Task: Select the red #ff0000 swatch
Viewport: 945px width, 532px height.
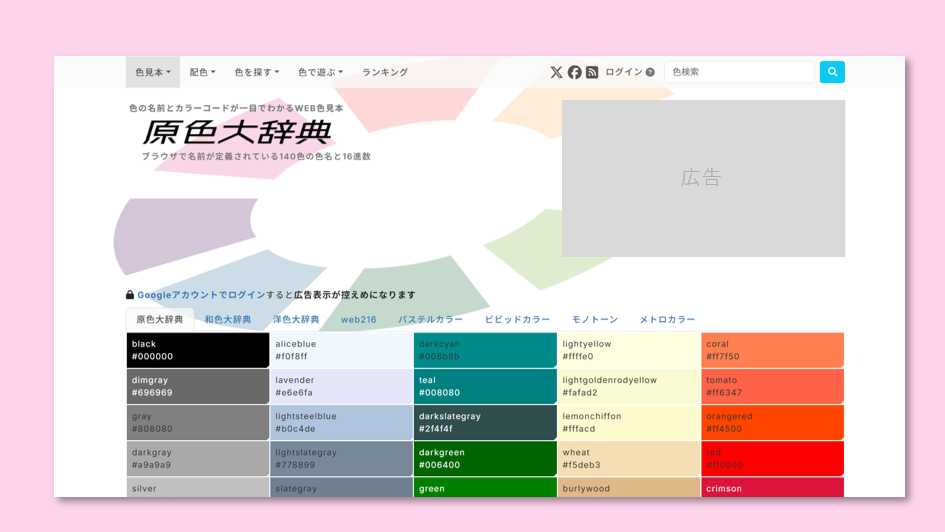Action: [773, 458]
